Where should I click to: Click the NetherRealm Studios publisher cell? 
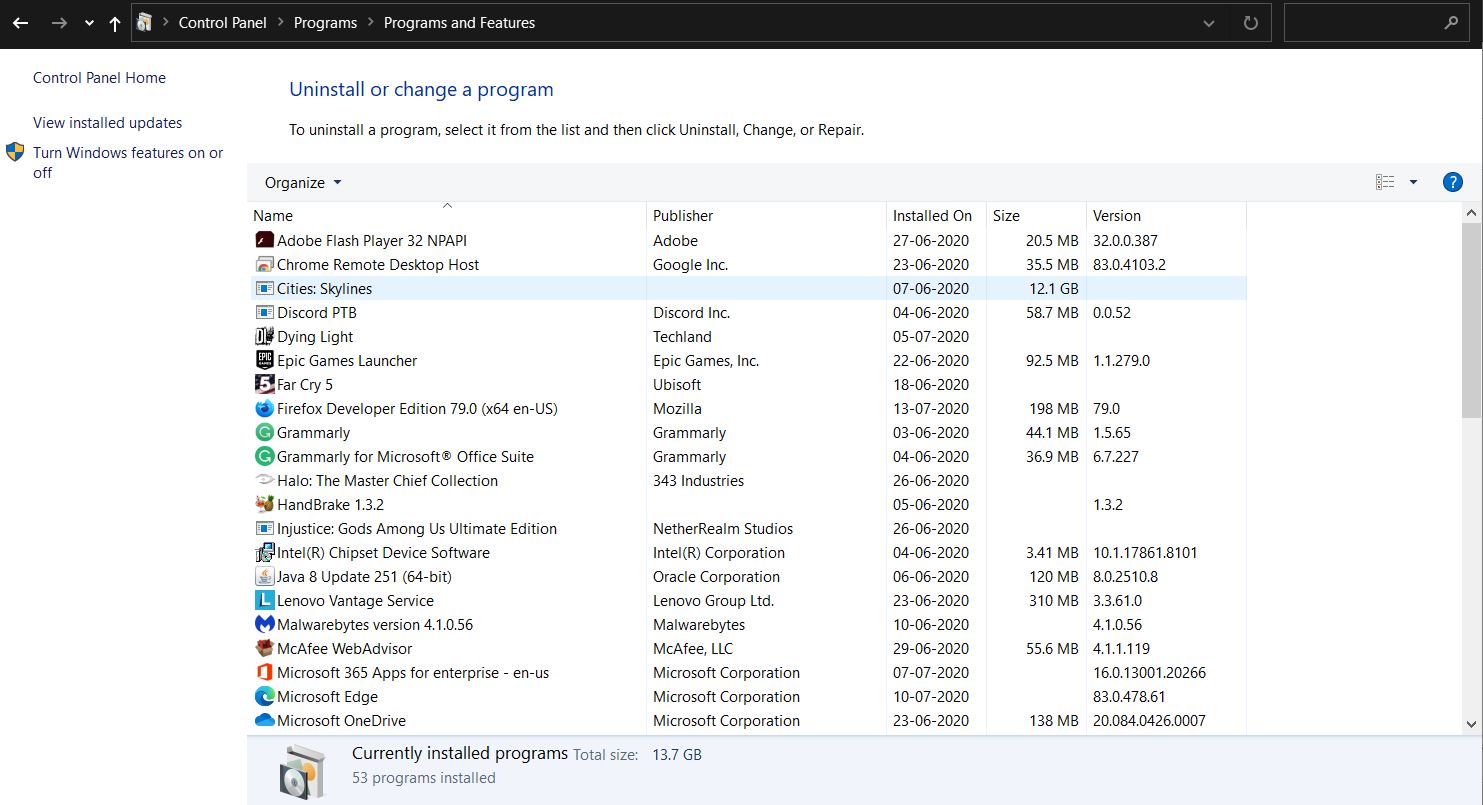point(723,528)
